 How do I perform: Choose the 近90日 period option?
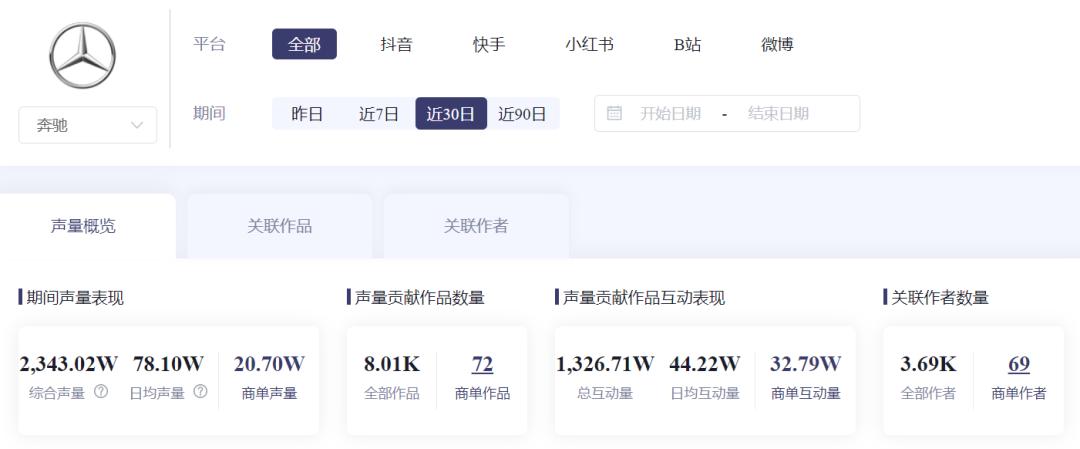click(522, 114)
